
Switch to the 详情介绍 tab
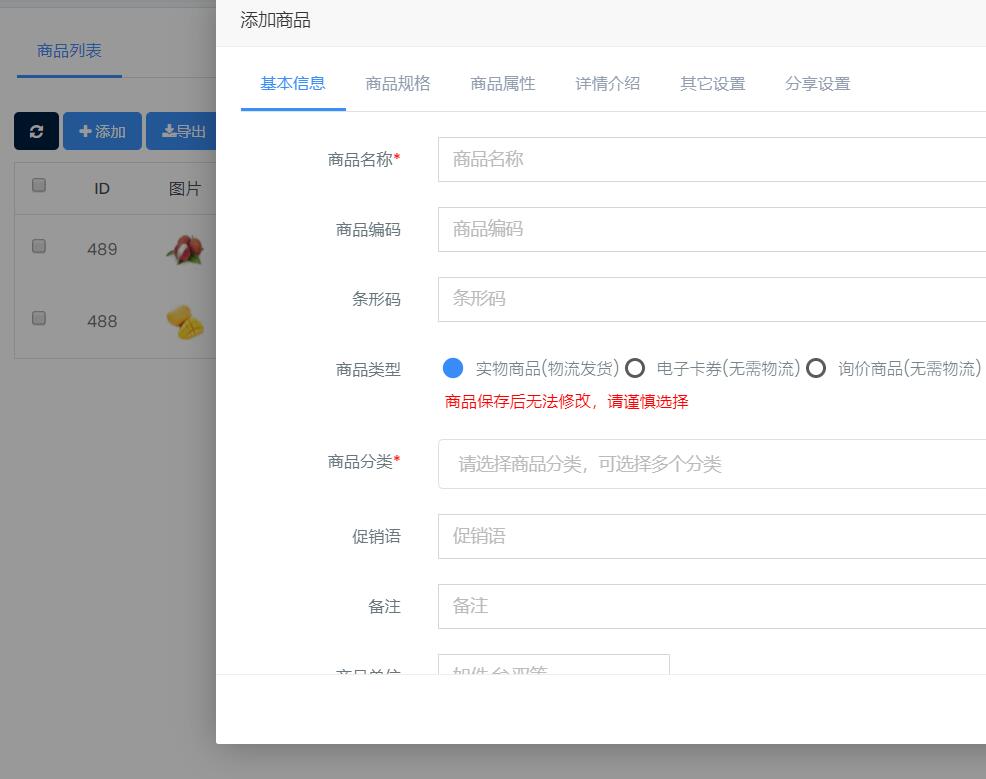[x=608, y=84]
